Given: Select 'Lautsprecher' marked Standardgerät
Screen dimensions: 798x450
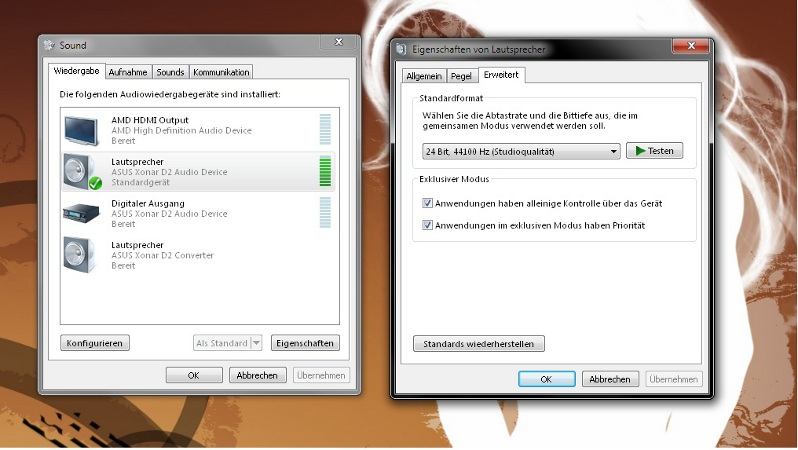Looking at the screenshot, I should click(x=137, y=162).
